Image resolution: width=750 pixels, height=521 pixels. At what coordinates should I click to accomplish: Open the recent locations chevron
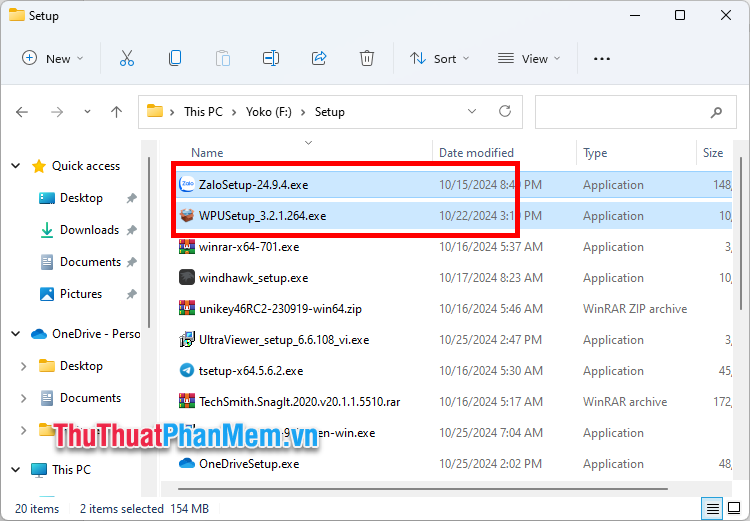coord(87,112)
